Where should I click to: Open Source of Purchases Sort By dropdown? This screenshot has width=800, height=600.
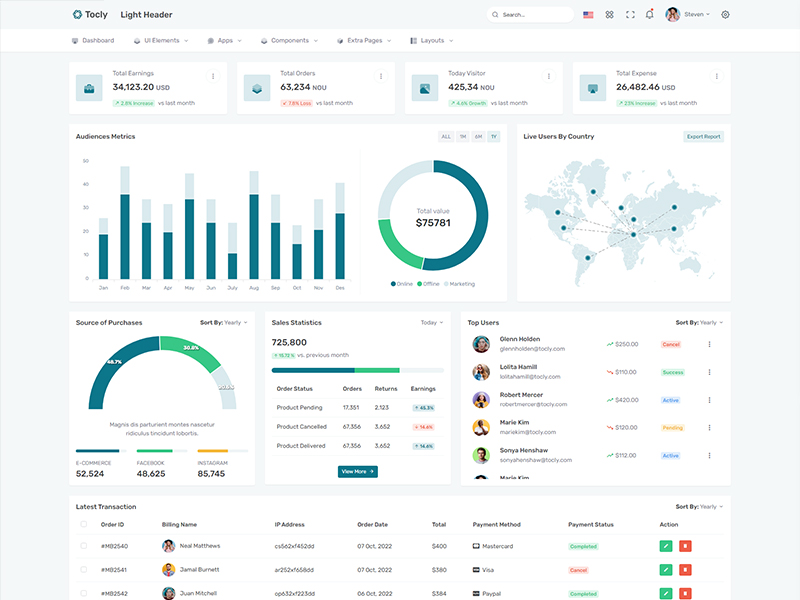coord(223,322)
